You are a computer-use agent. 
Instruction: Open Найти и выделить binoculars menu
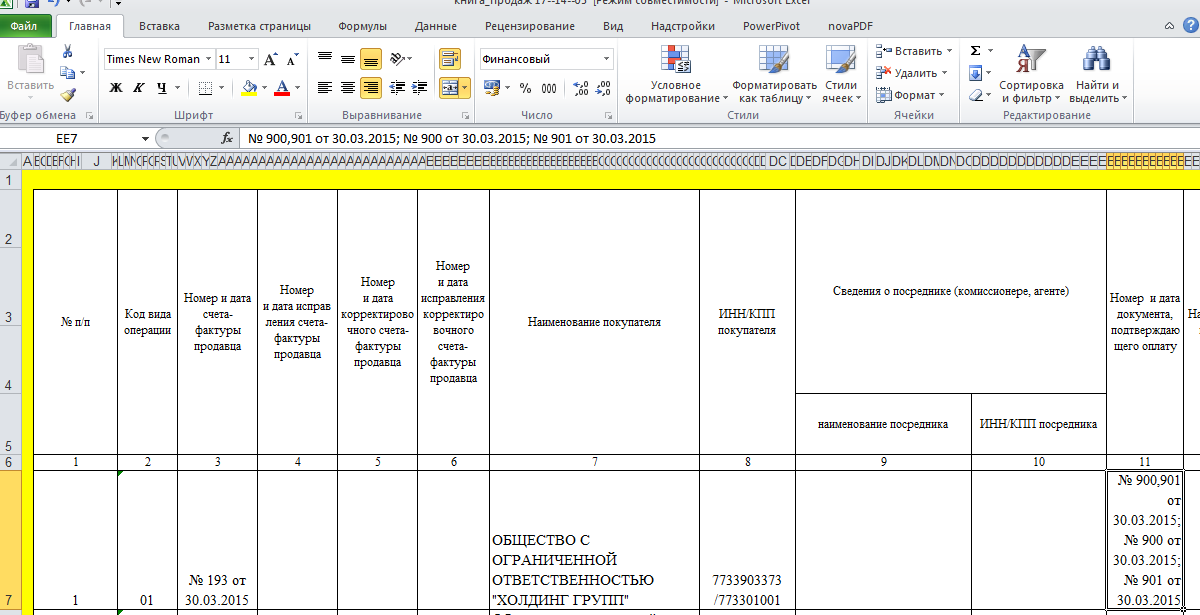[1098, 75]
